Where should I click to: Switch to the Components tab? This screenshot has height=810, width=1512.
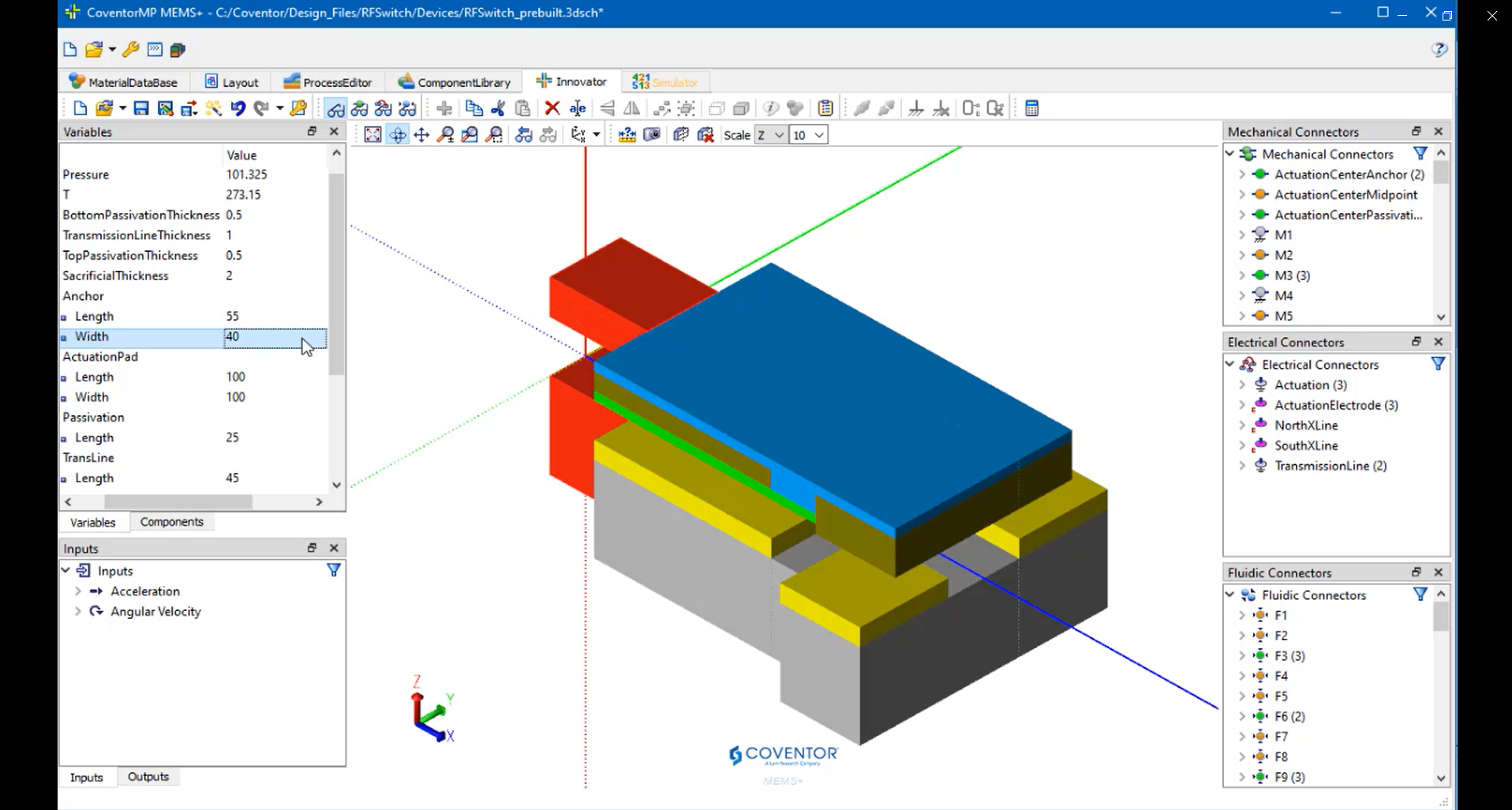pyautogui.click(x=172, y=522)
